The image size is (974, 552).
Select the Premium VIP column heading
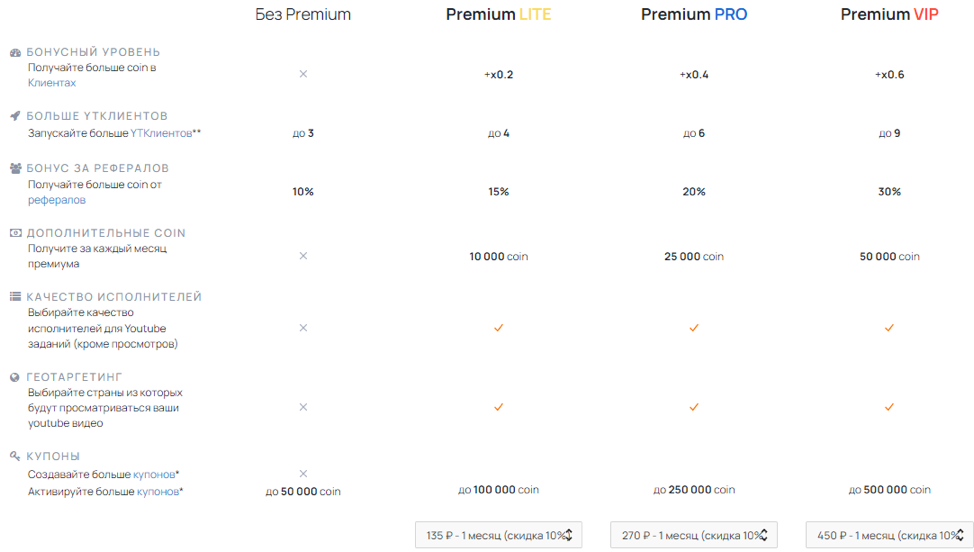coord(889,14)
